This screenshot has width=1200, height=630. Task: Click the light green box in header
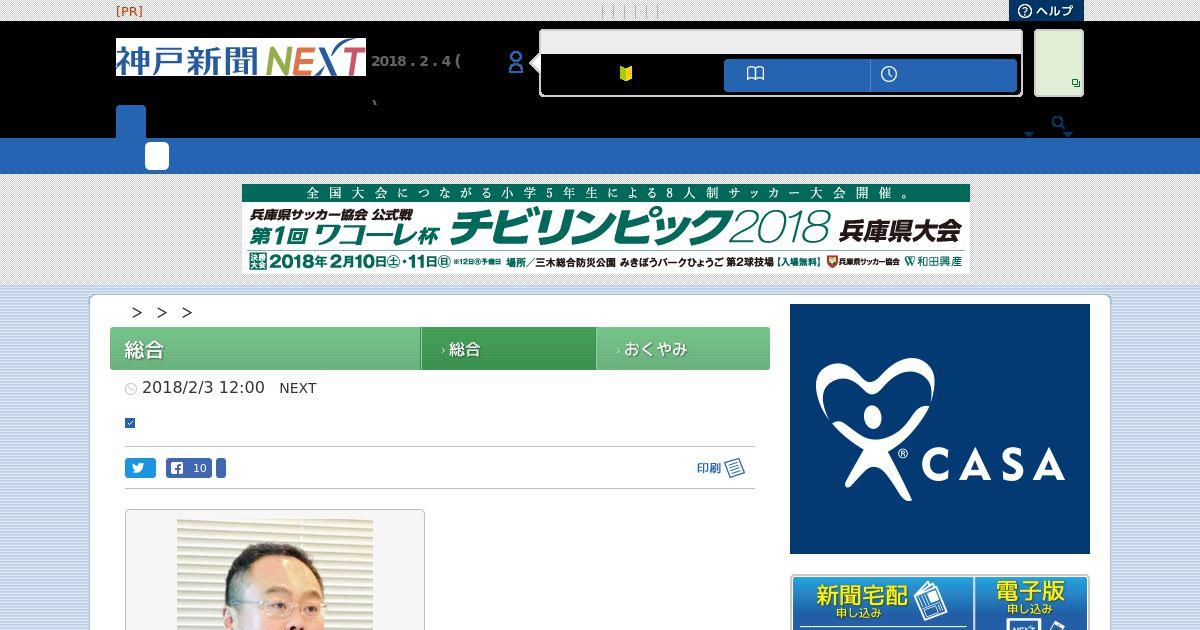click(x=1058, y=63)
